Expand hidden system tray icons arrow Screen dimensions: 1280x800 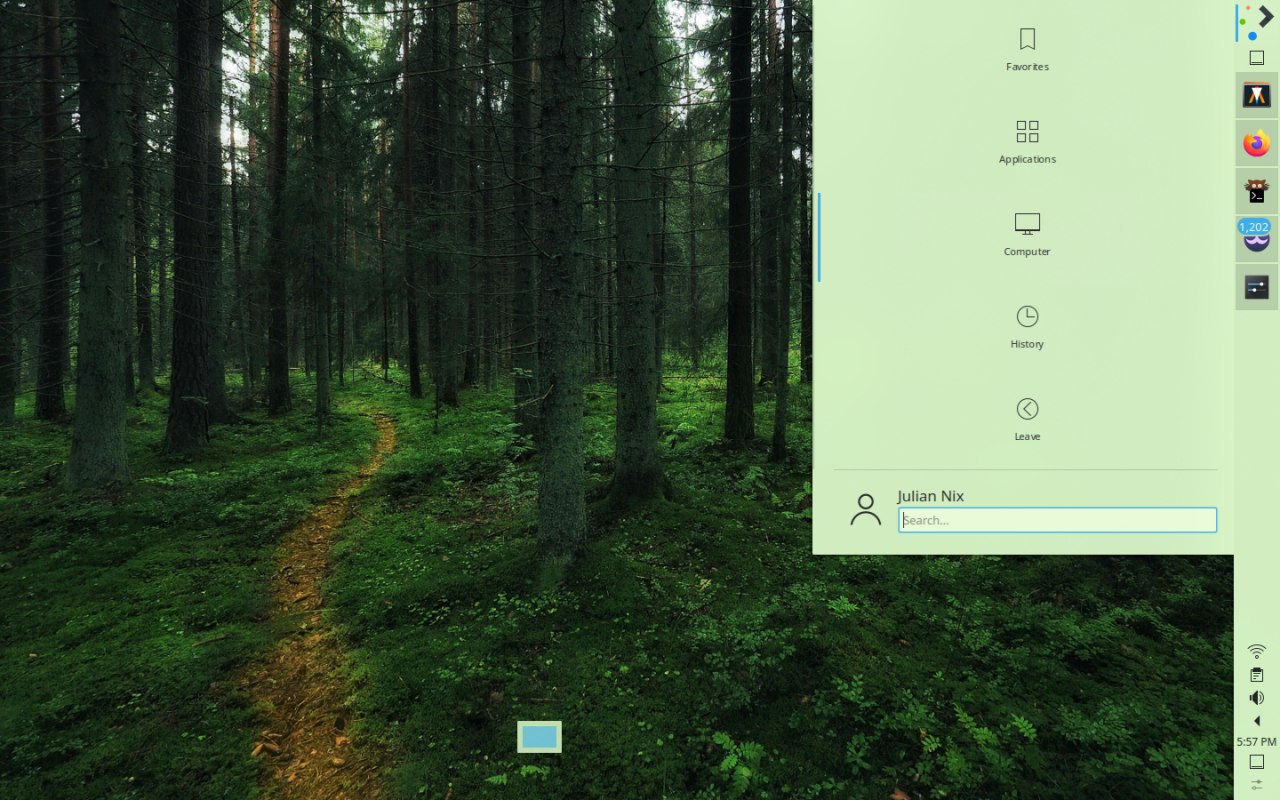coord(1257,721)
